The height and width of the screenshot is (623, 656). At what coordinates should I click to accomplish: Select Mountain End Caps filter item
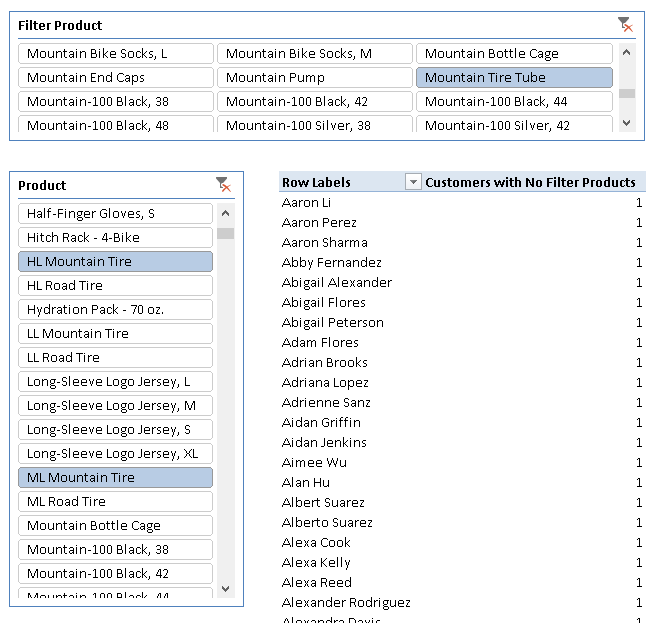pos(116,77)
